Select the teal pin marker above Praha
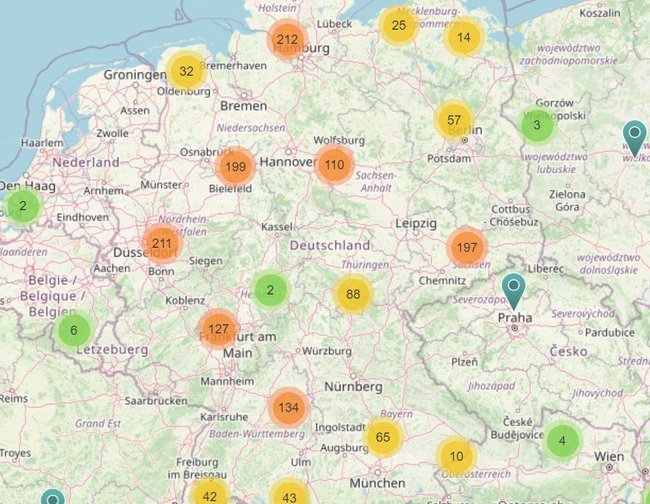The width and height of the screenshot is (650, 504). (x=514, y=291)
